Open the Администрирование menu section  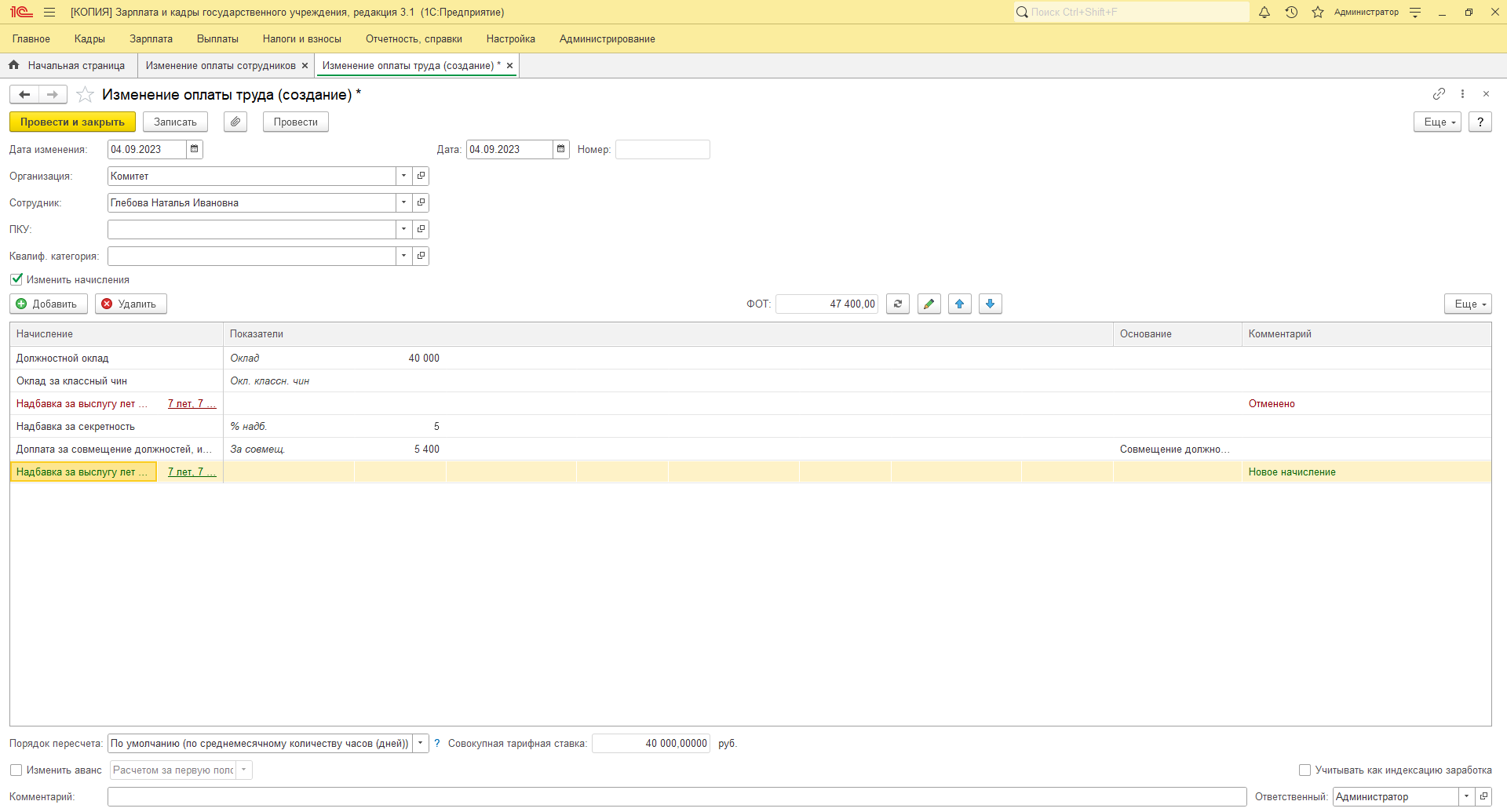click(x=608, y=39)
